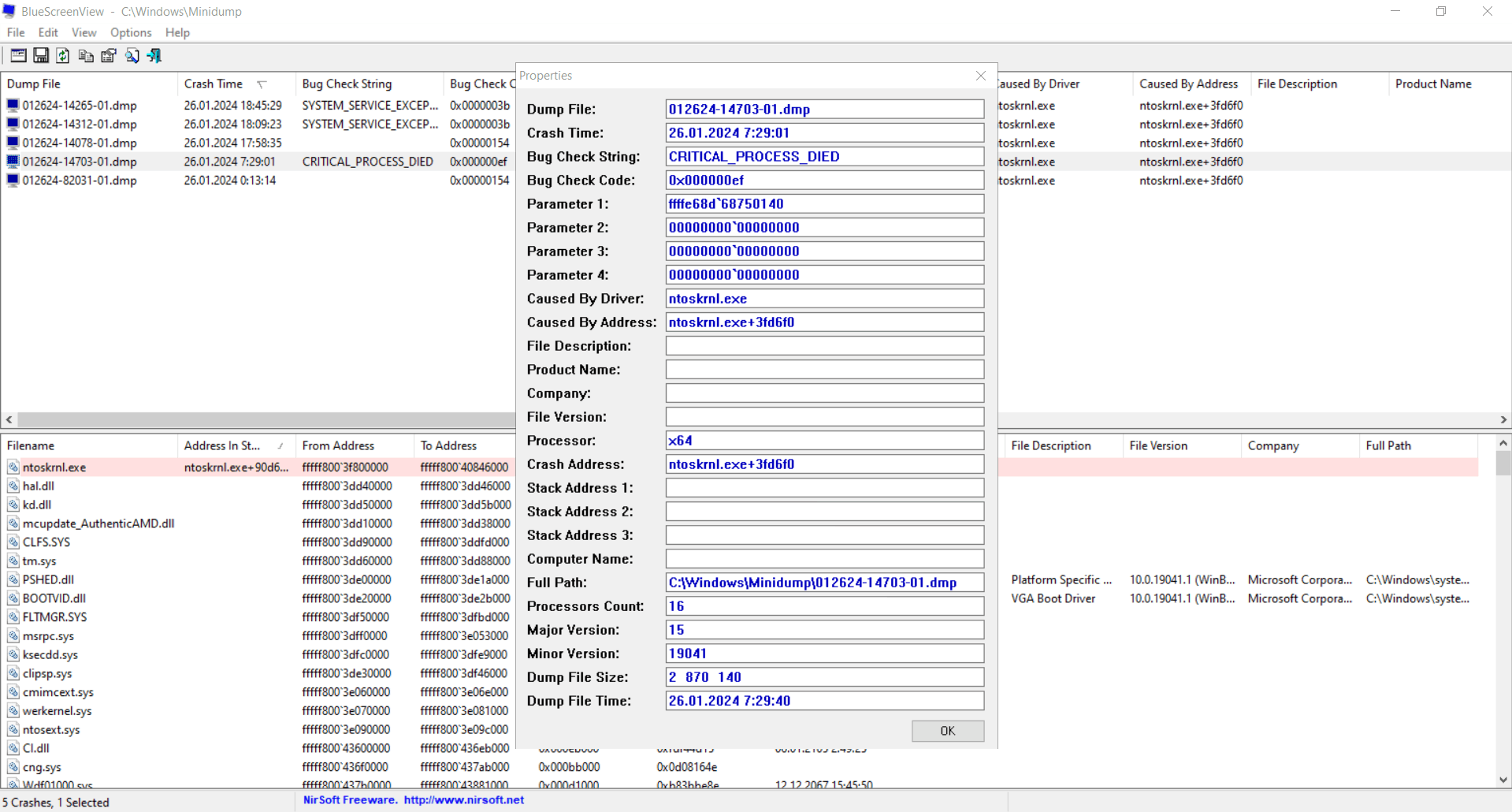The height and width of the screenshot is (812, 1512).
Task: Click upper pane horizontal scrollbar left arrow
Action: coord(9,420)
